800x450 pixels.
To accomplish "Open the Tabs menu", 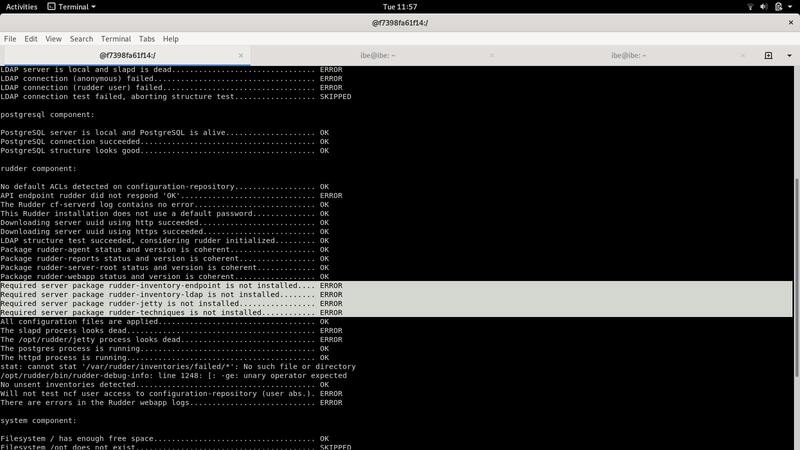I will (x=146, y=39).
